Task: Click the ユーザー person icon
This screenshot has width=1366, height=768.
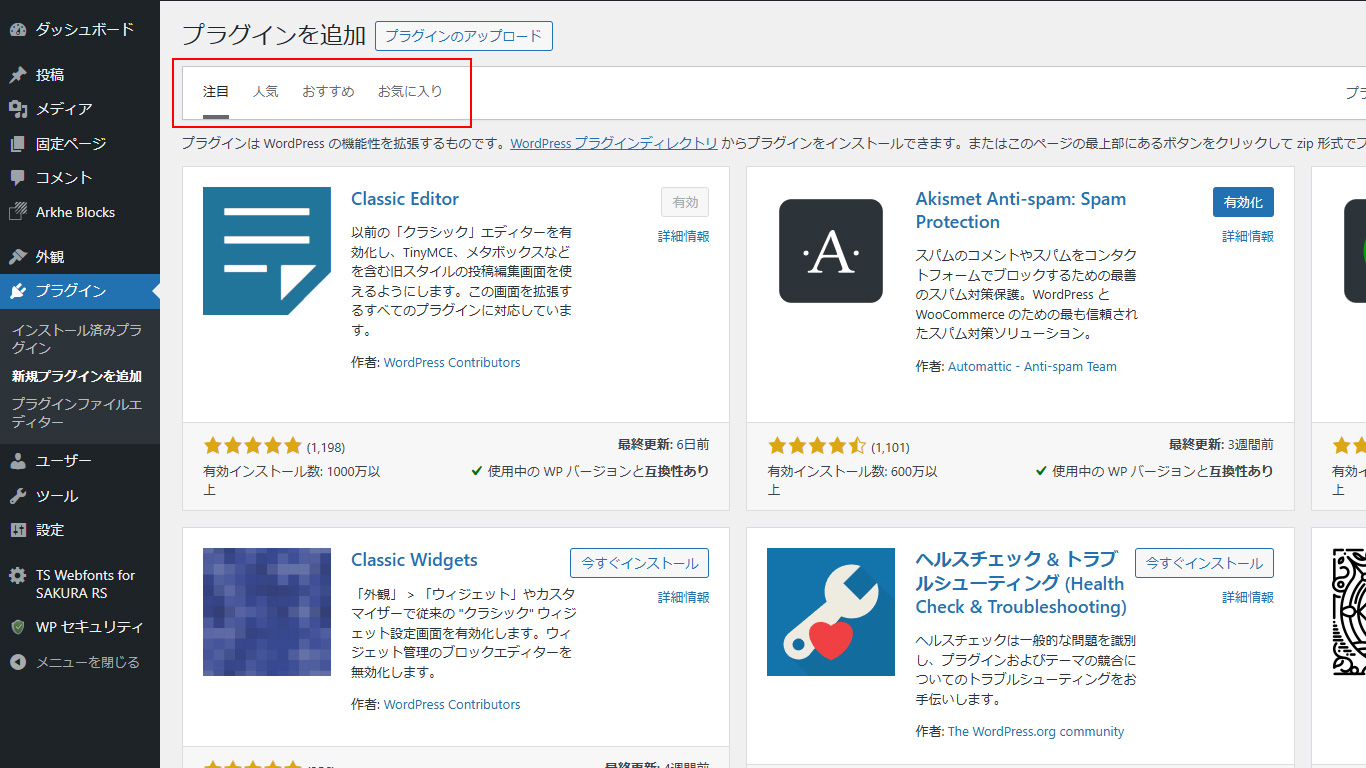Action: tap(18, 461)
